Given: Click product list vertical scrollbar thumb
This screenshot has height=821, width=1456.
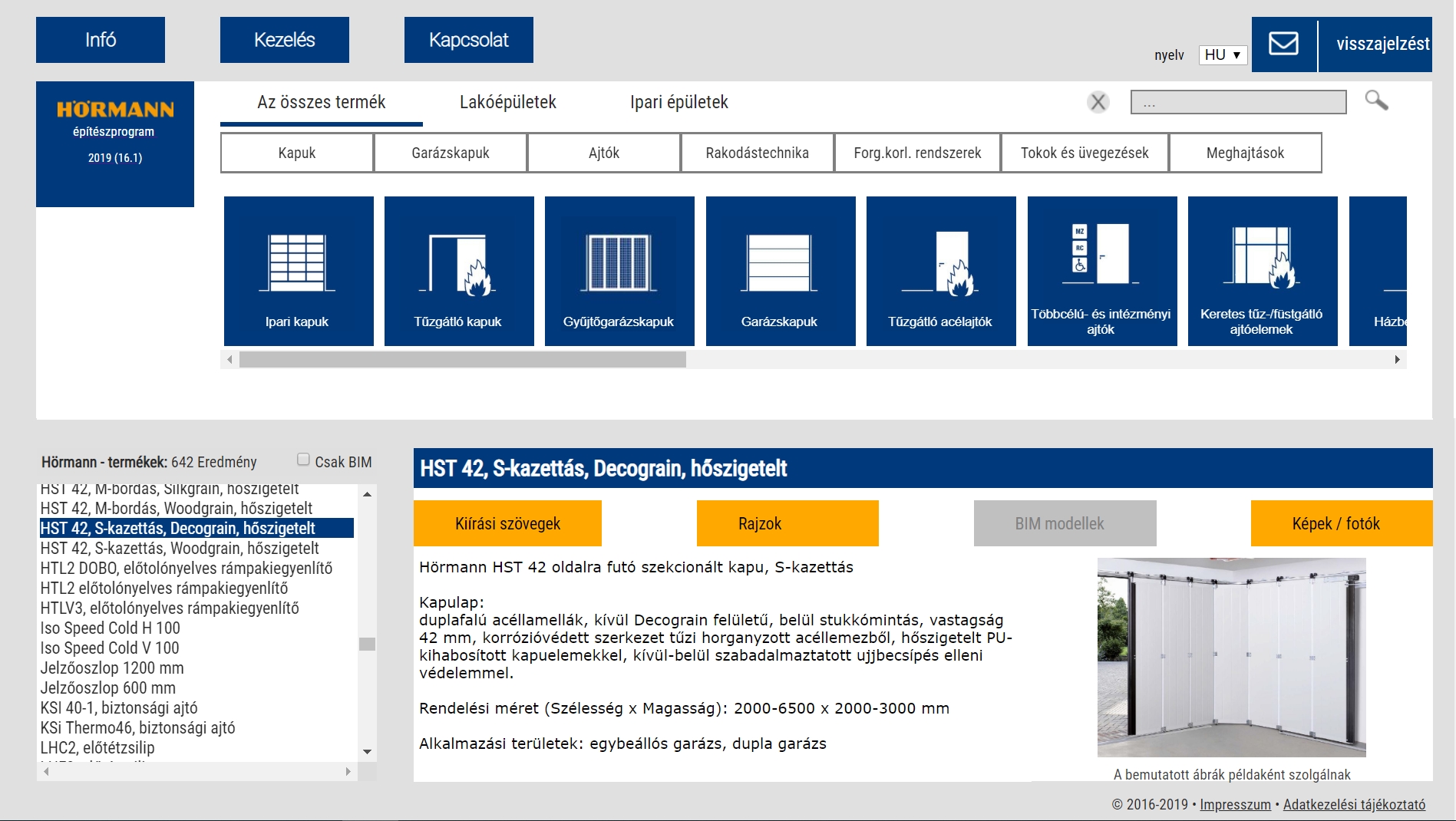Looking at the screenshot, I should click(x=367, y=644).
